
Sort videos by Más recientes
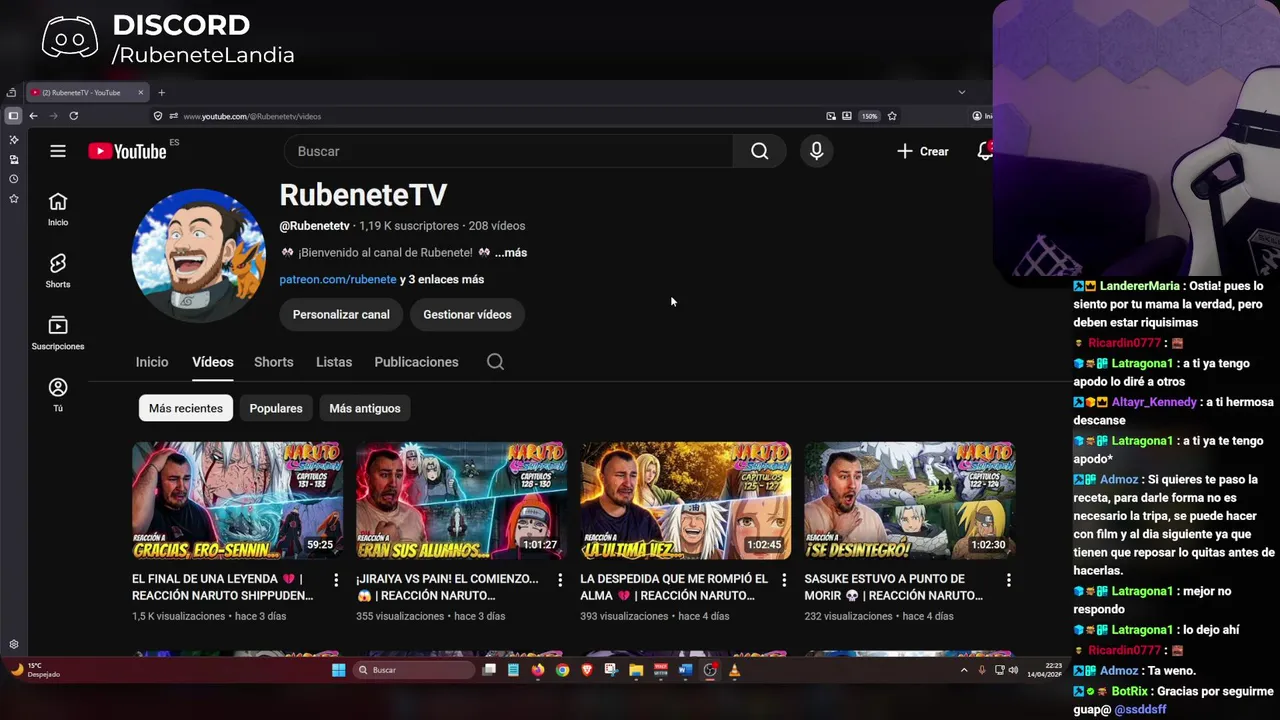(x=186, y=408)
